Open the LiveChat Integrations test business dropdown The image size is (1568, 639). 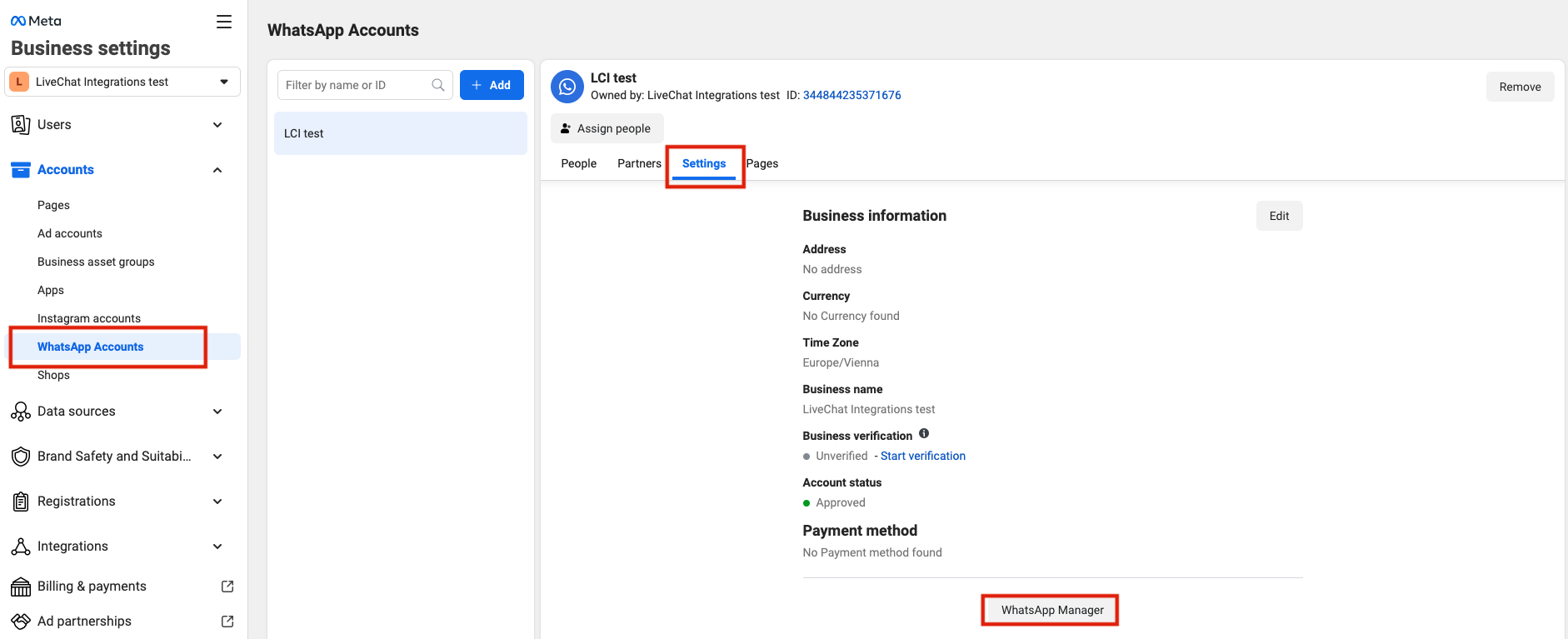(x=122, y=82)
